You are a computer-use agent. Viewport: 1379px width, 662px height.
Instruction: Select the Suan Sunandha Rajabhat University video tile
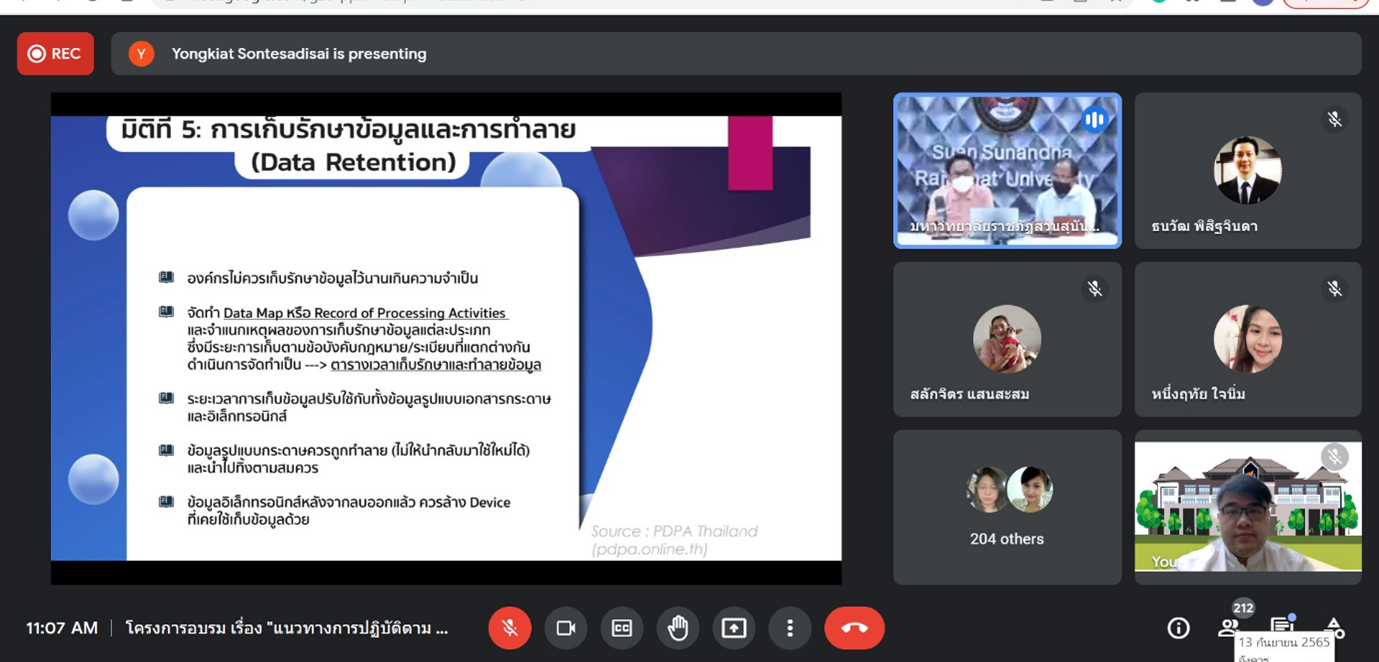[x=1006, y=170]
